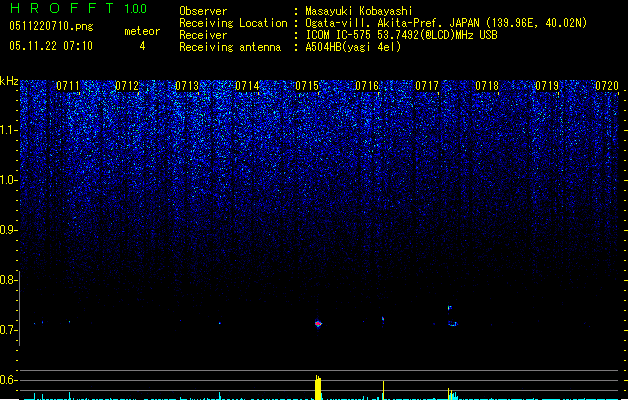The width and height of the screenshot is (629, 400).
Task: Click the Receiving Location field label
Action: [233, 23]
